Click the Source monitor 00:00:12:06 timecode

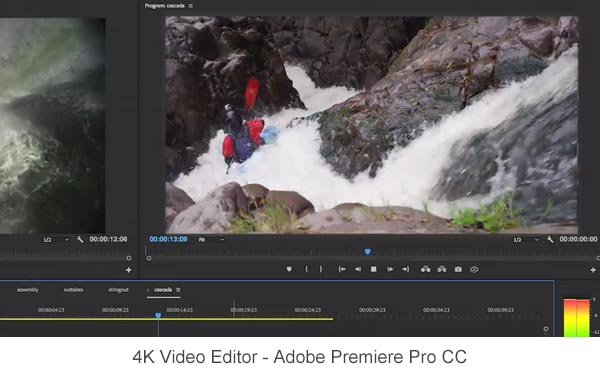pos(108,239)
